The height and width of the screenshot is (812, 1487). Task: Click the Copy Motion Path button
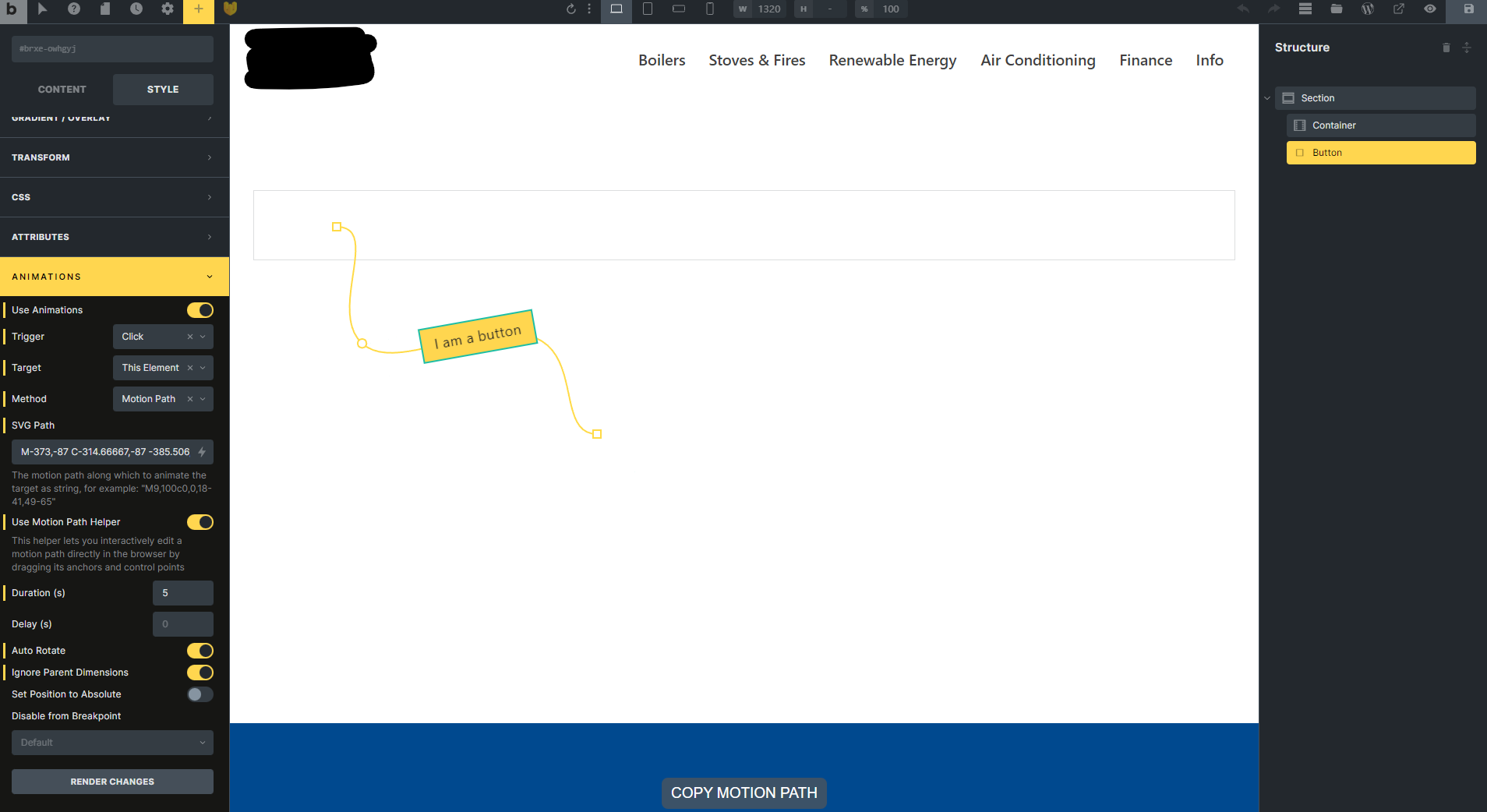744,793
